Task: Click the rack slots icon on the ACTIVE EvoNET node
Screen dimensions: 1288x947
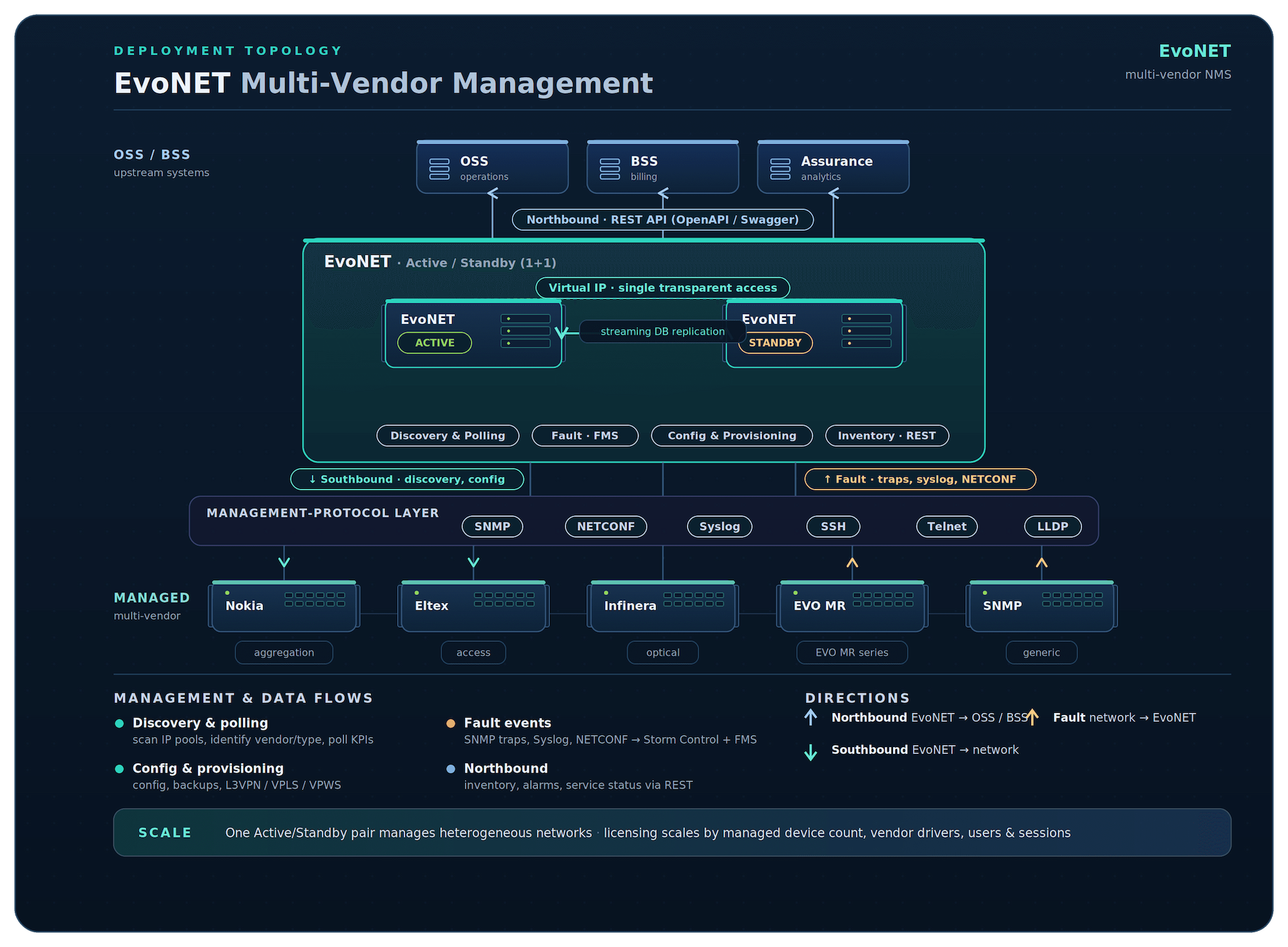Action: [x=526, y=331]
